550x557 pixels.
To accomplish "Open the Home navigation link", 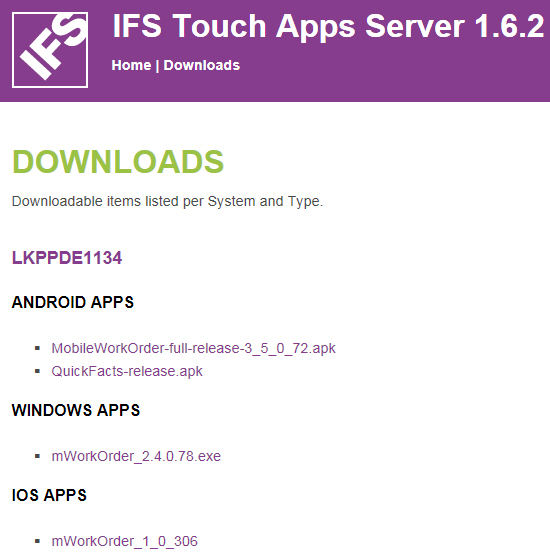I will pos(131,65).
